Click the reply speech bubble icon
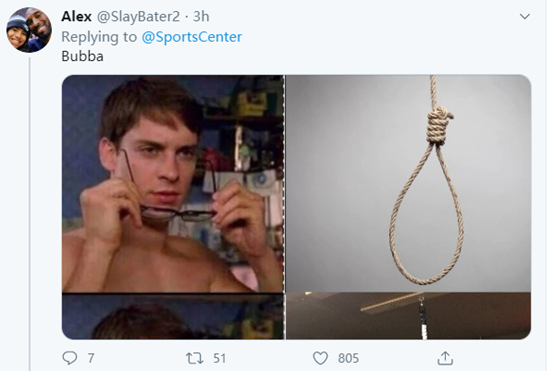Image resolution: width=554 pixels, height=371 pixels. pos(70,358)
